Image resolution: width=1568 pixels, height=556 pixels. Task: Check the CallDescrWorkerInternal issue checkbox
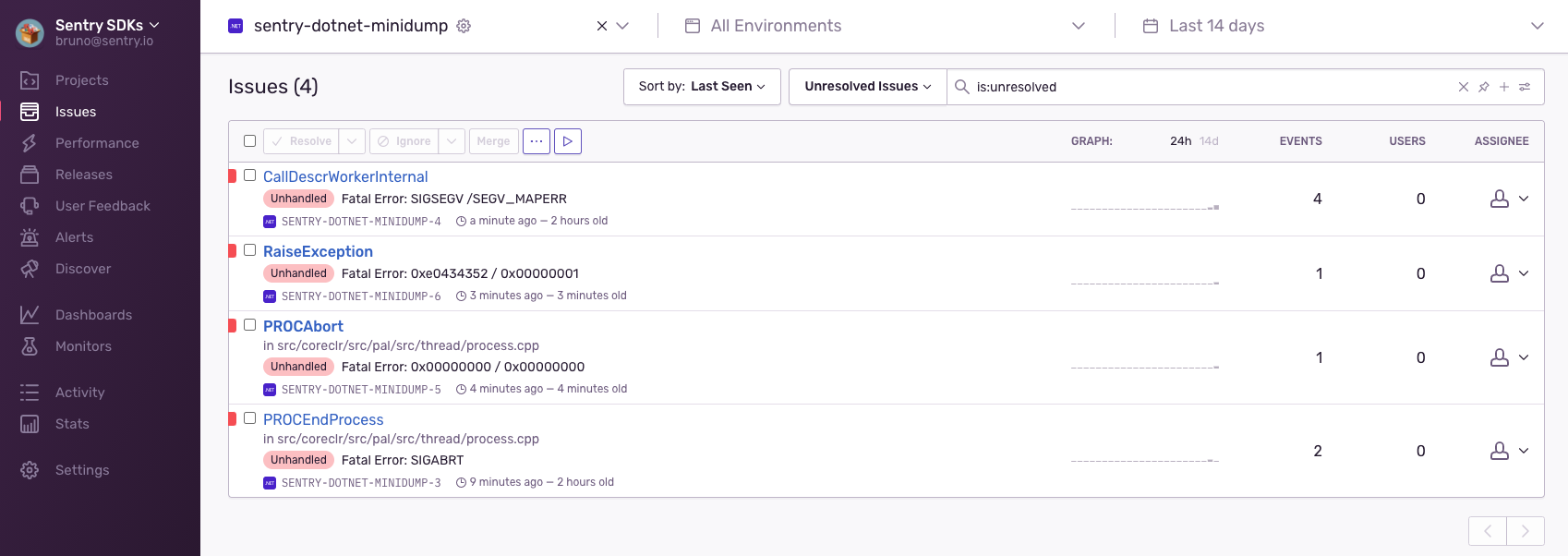[x=249, y=175]
